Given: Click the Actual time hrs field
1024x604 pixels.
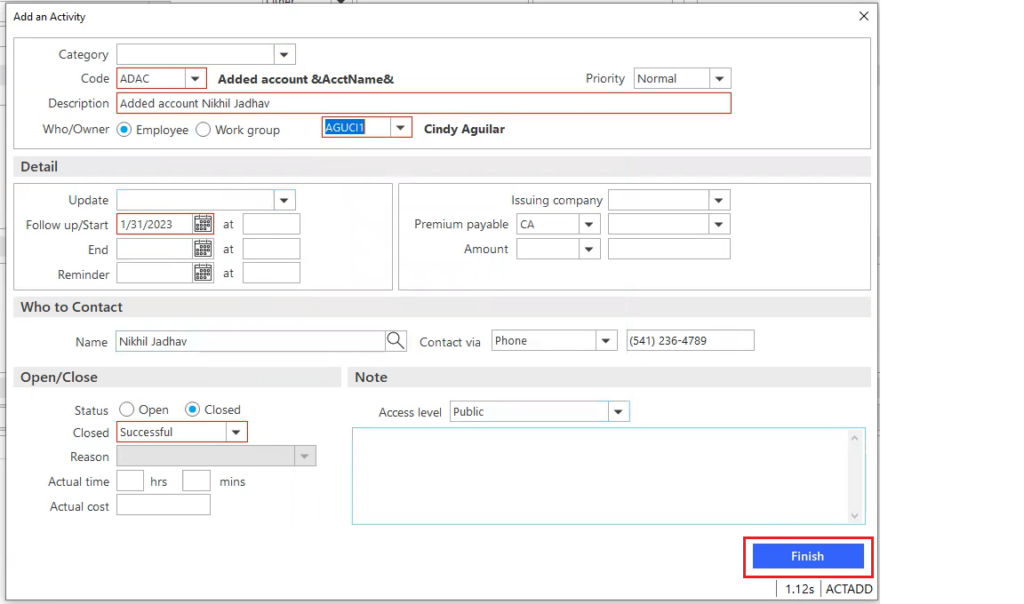Looking at the screenshot, I should point(130,481).
